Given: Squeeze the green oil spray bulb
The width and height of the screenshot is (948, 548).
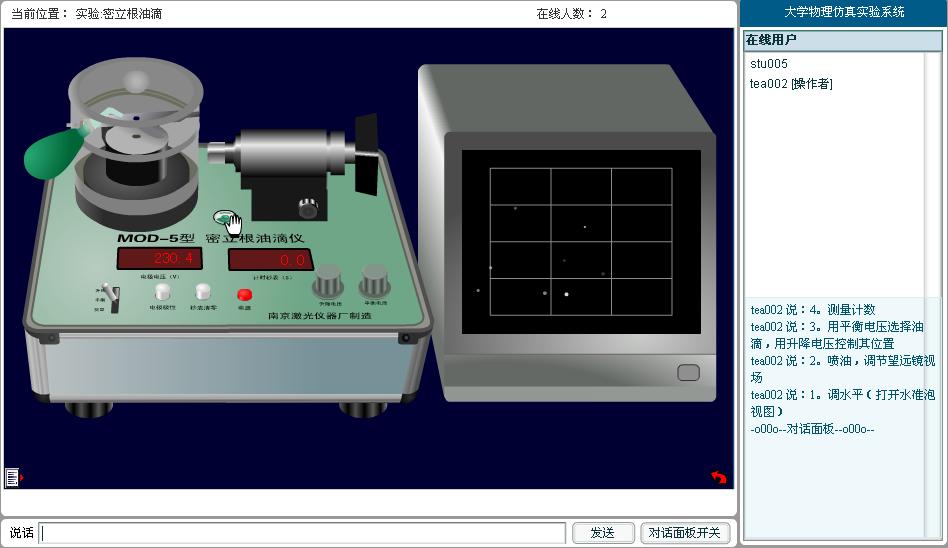Looking at the screenshot, I should 51,152.
